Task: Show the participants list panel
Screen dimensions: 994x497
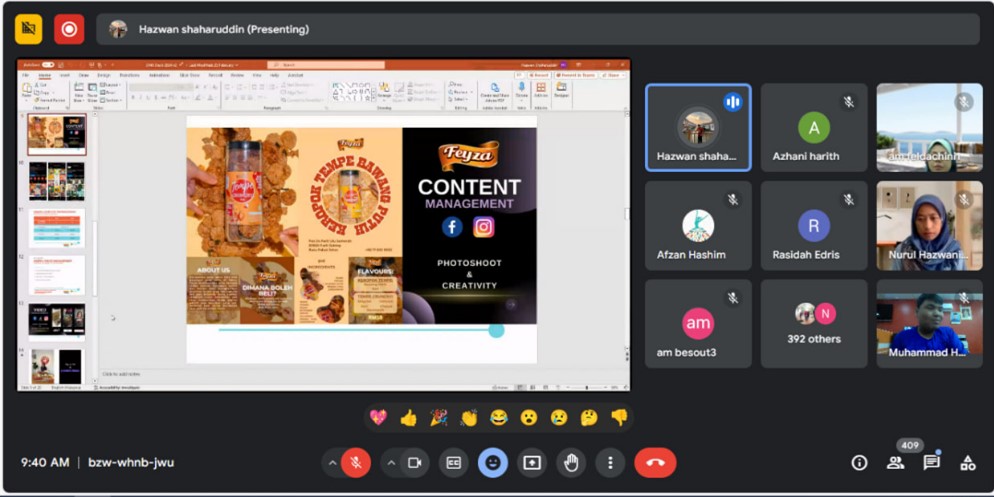Action: click(895, 463)
